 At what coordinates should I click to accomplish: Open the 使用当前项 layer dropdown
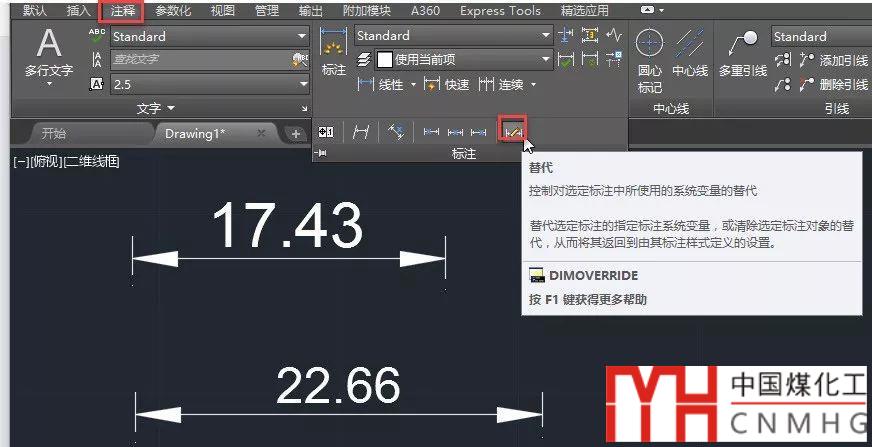click(x=464, y=59)
